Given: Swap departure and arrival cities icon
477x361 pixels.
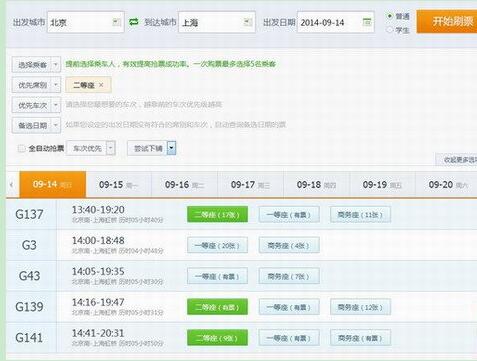Looking at the screenshot, I should click(x=134, y=22).
